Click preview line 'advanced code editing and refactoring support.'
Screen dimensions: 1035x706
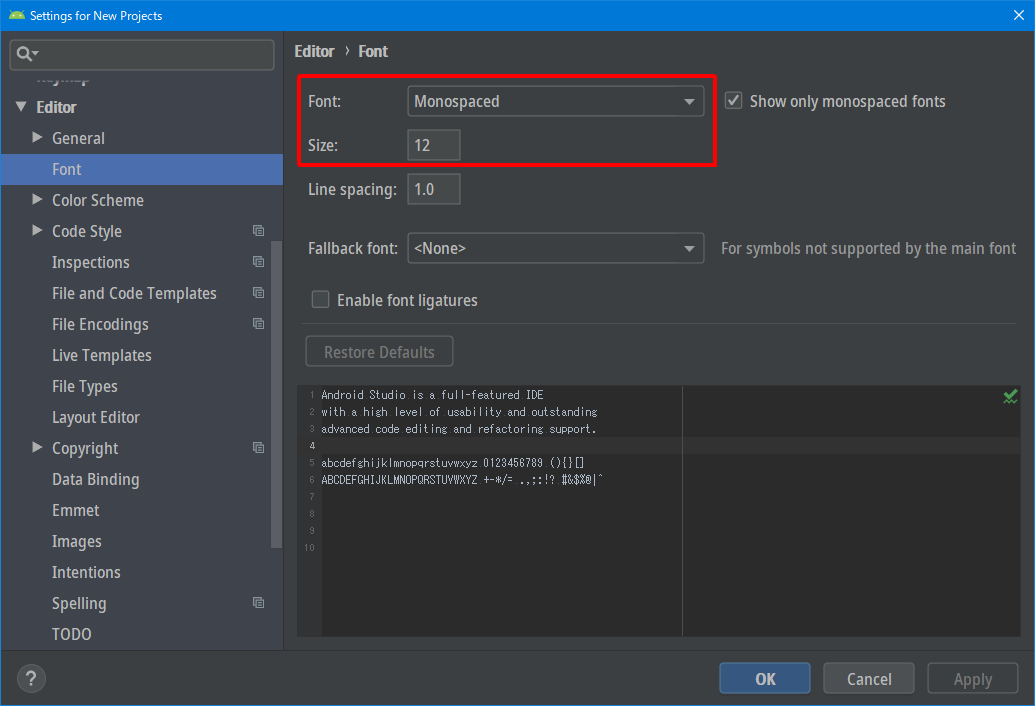click(458, 429)
